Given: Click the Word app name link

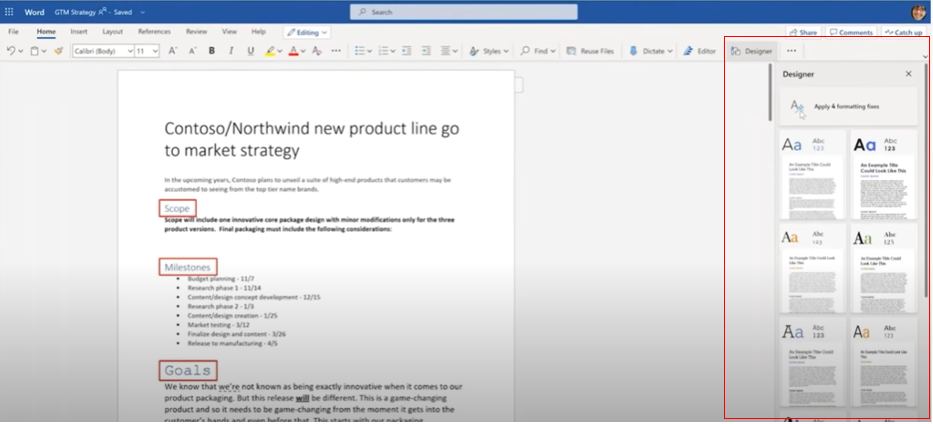Looking at the screenshot, I should click(x=34, y=12).
